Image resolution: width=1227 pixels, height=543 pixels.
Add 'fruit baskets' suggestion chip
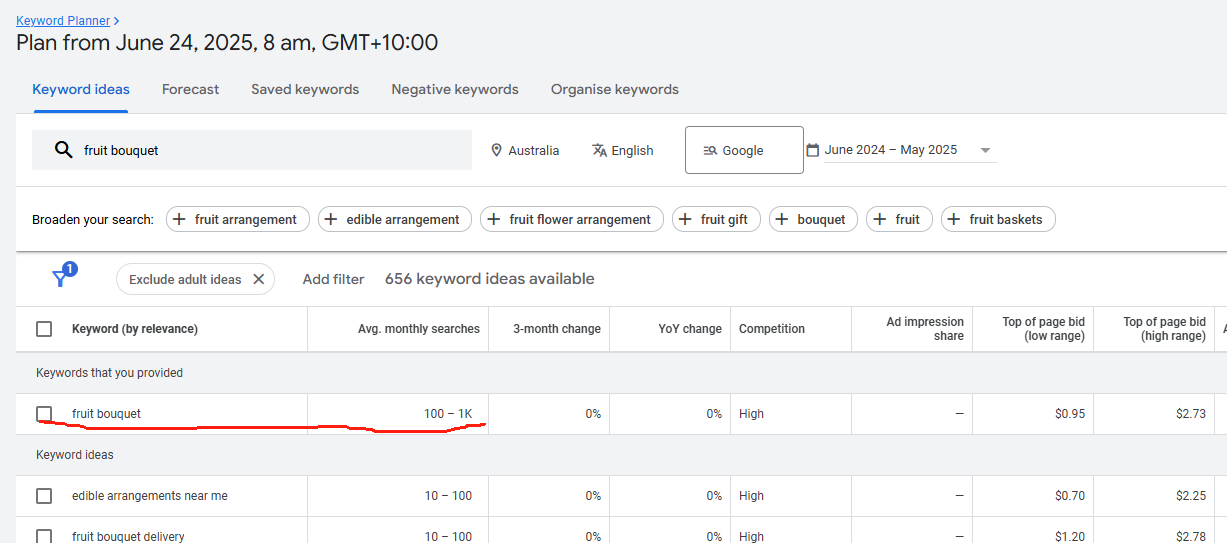pos(997,219)
